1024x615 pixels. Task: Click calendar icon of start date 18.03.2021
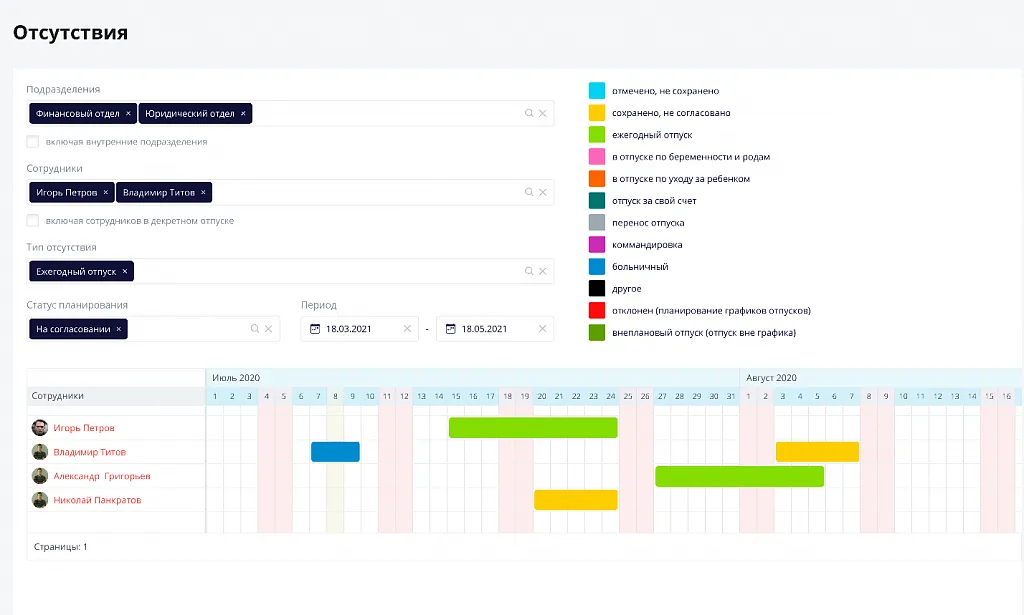point(315,329)
